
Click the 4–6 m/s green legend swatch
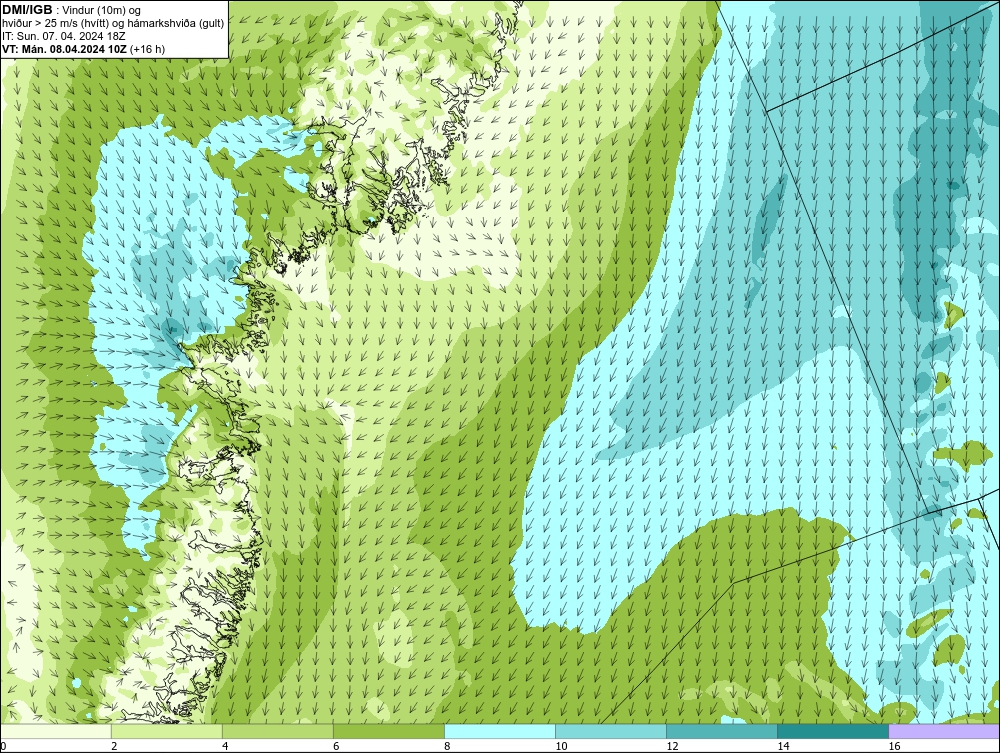pos(278,731)
